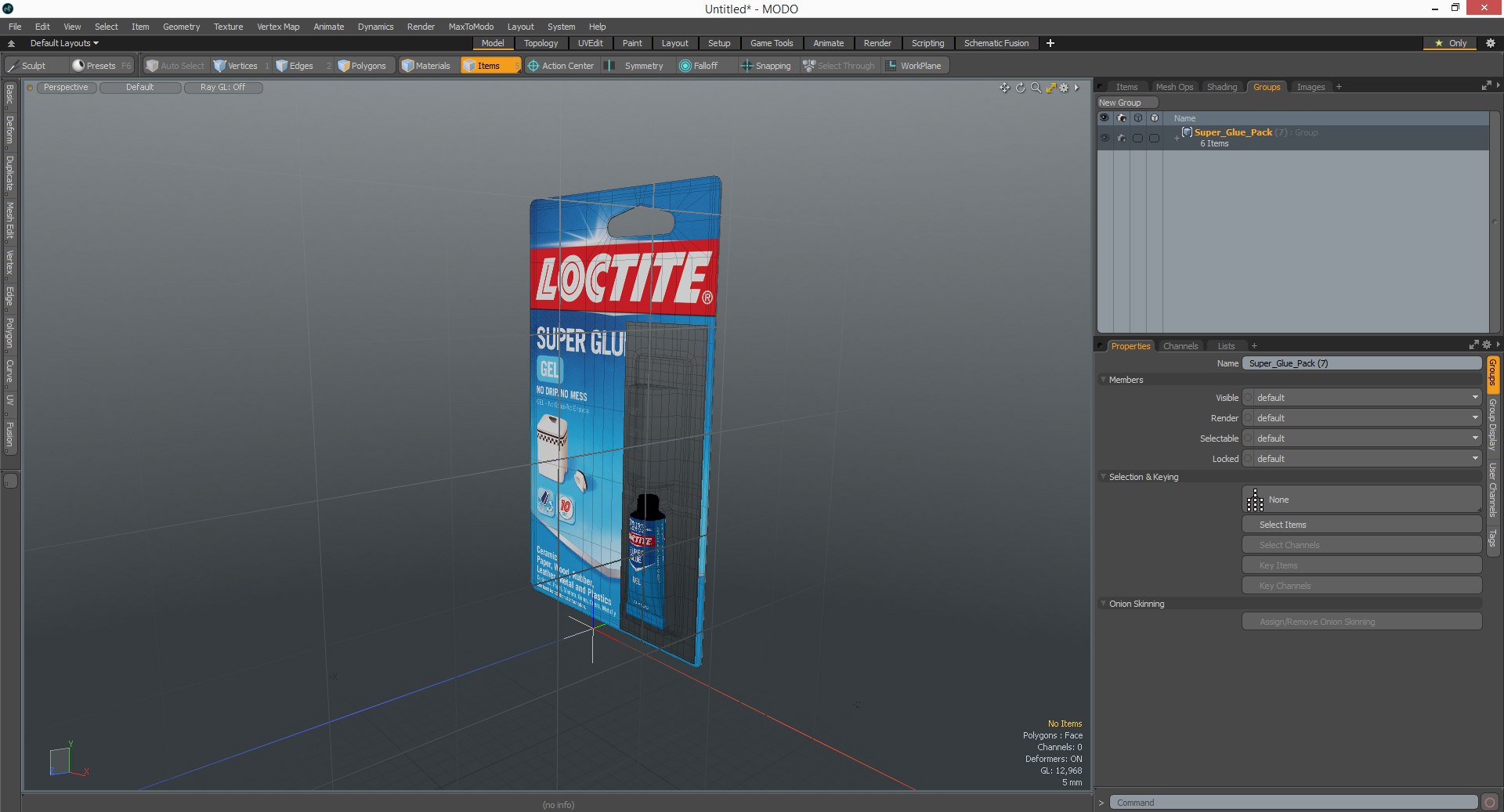This screenshot has width=1504, height=812.
Task: Open layout settings gear at top right
Action: (x=1491, y=43)
